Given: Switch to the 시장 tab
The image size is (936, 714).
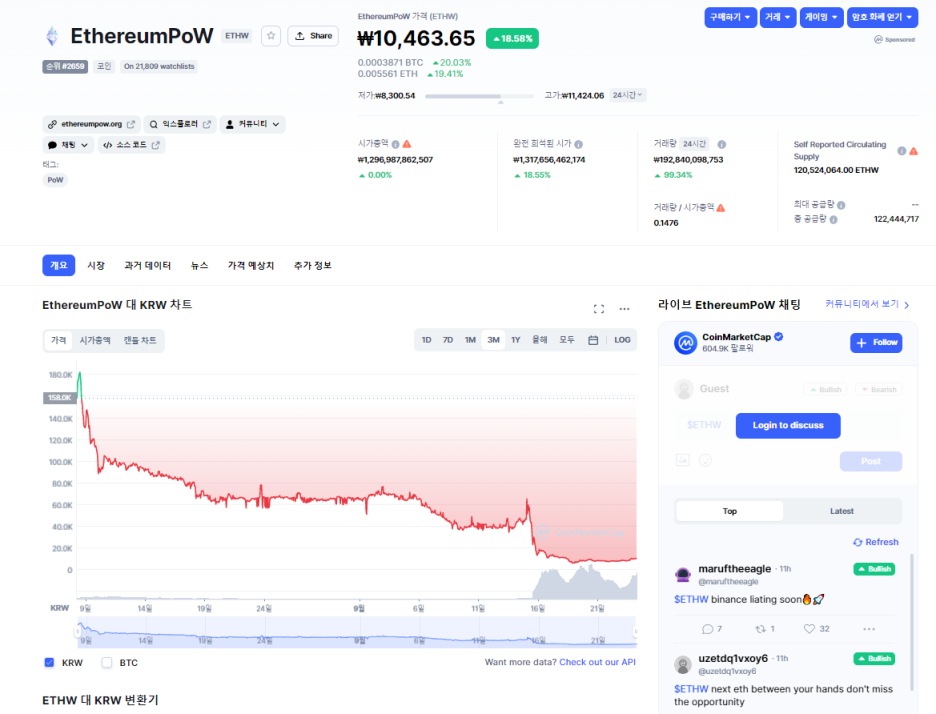Looking at the screenshot, I should pyautogui.click(x=96, y=265).
